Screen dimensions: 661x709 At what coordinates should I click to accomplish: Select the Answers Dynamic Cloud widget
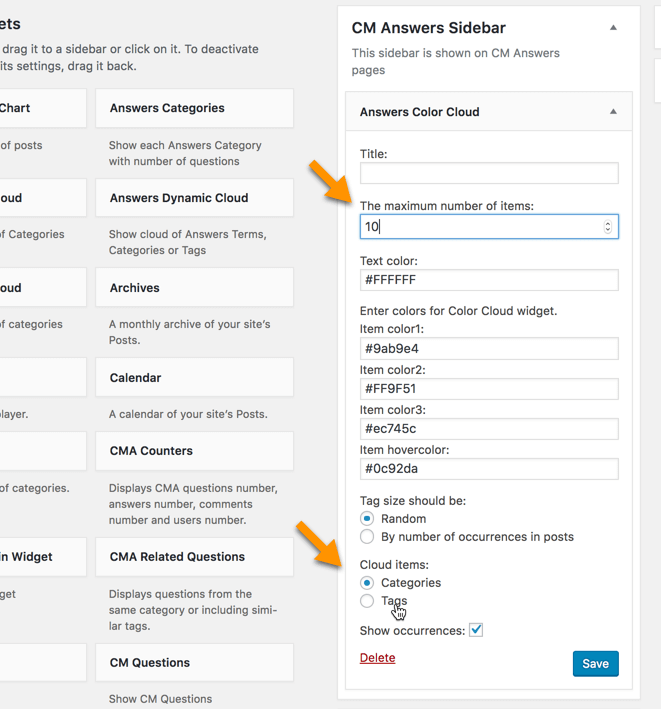(194, 198)
